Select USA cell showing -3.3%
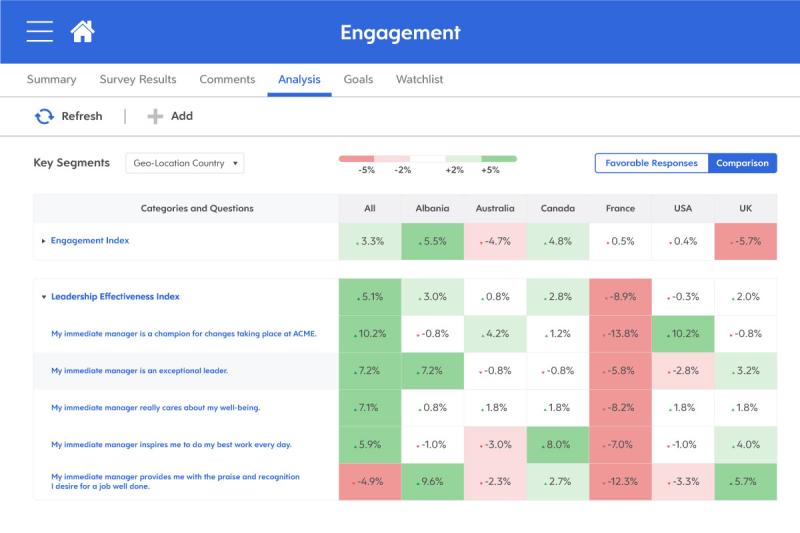Image resolution: width=800 pixels, height=533 pixels. 683,481
